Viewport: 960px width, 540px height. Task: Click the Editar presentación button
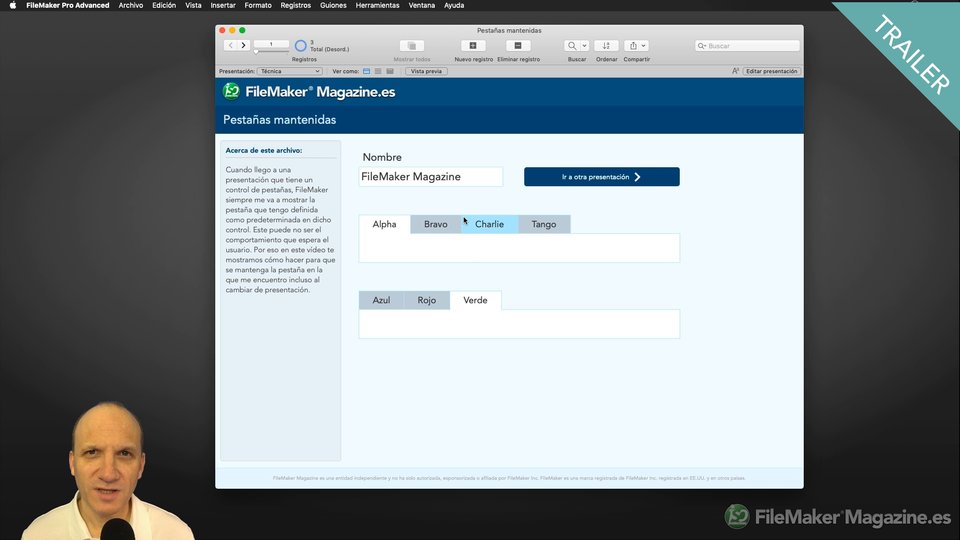pyautogui.click(x=771, y=71)
